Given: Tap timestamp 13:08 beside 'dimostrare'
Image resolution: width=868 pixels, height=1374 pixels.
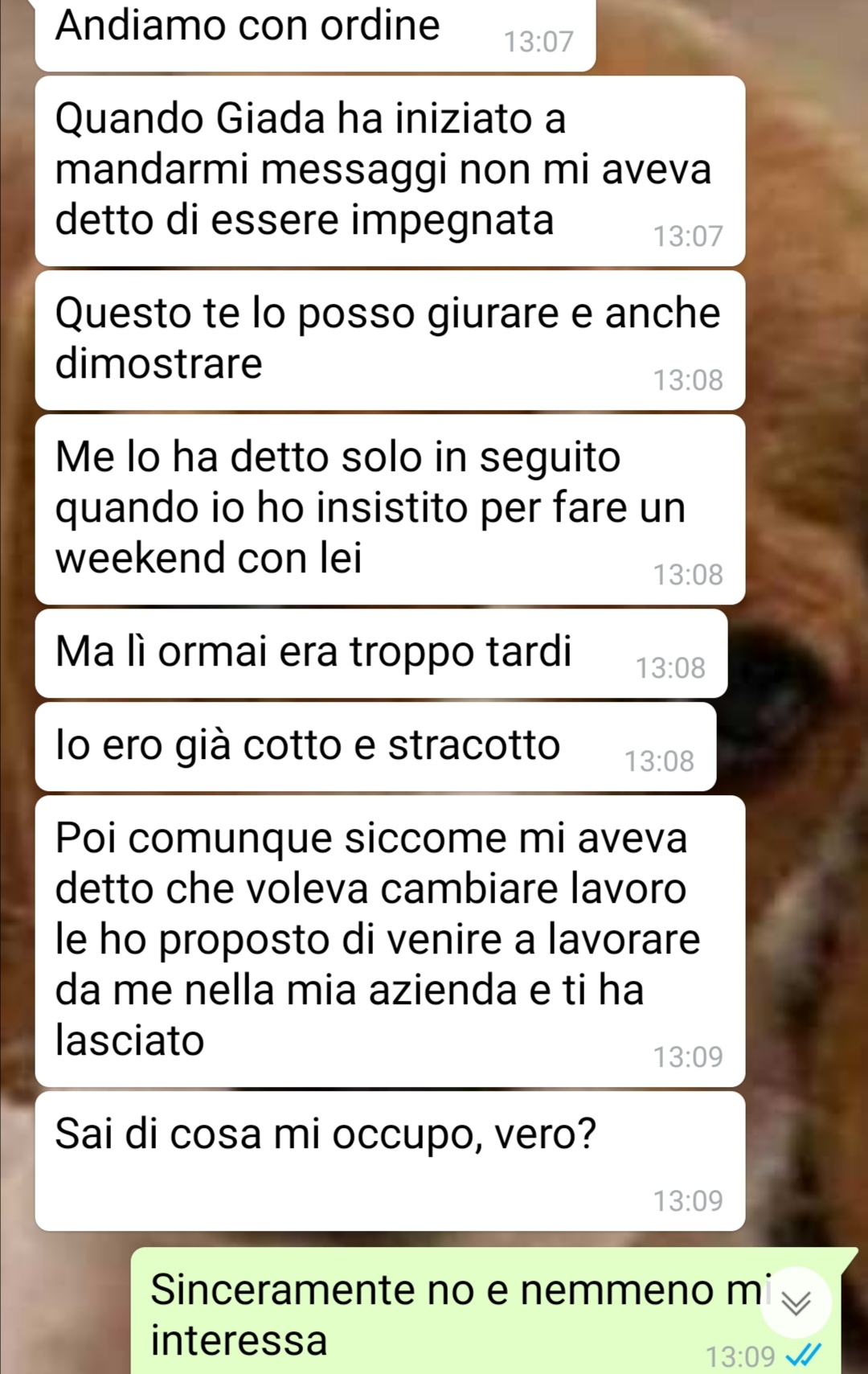Looking at the screenshot, I should (688, 380).
